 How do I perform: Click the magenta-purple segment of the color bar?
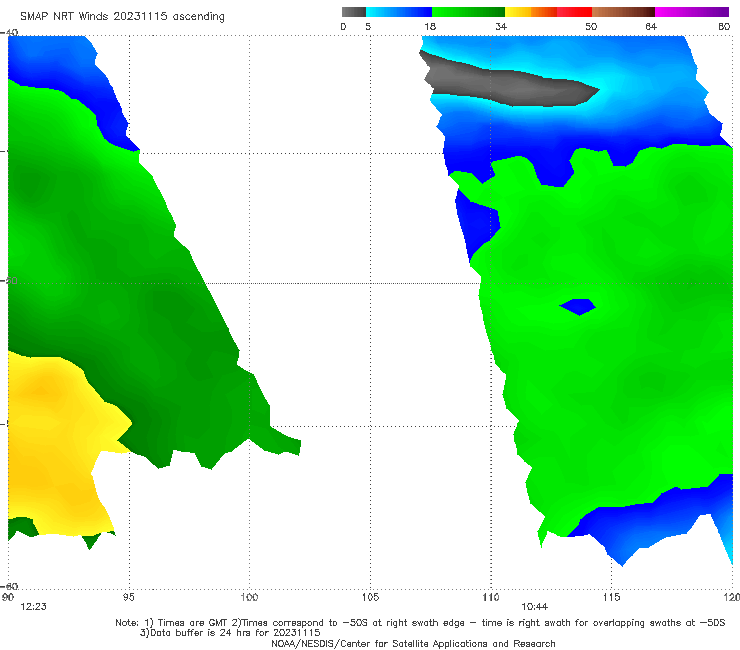(x=692, y=12)
